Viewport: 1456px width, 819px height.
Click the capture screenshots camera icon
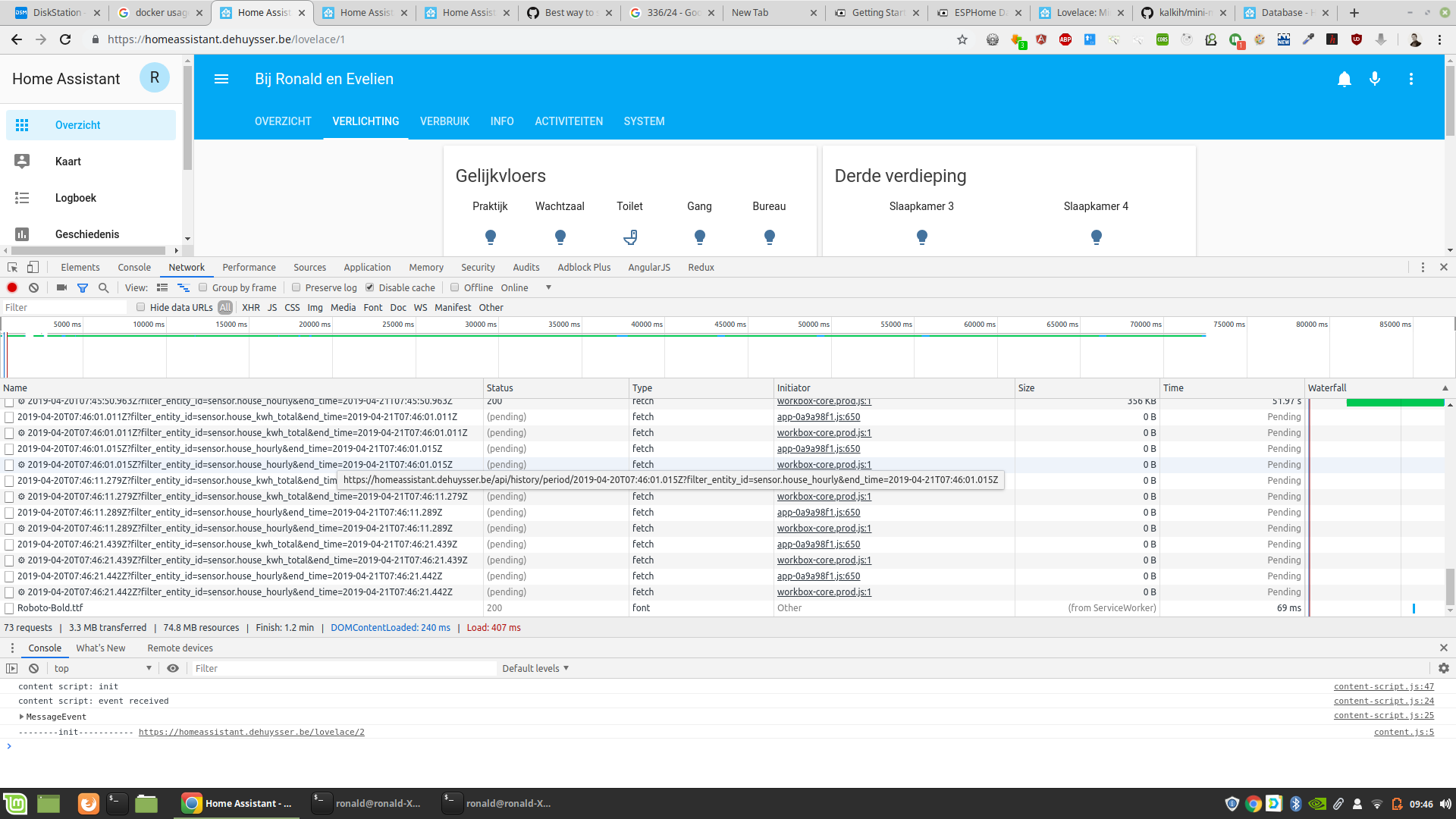61,288
